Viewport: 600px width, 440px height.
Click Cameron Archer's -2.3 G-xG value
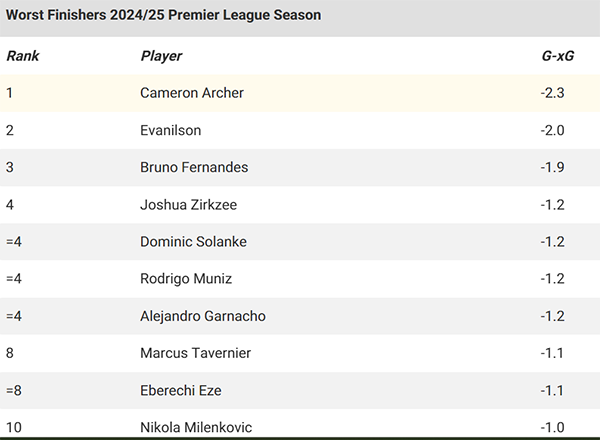point(552,93)
